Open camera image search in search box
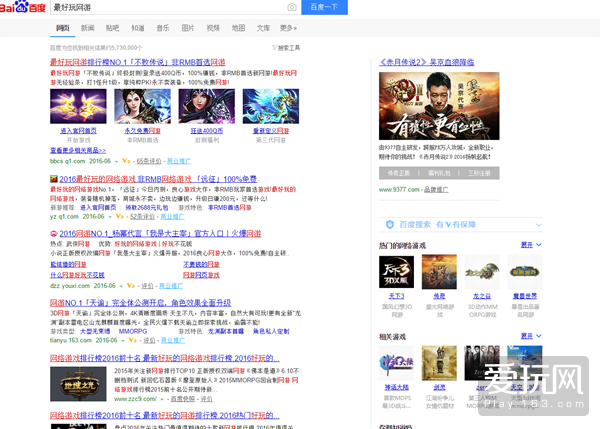The image size is (600, 429). point(292,9)
